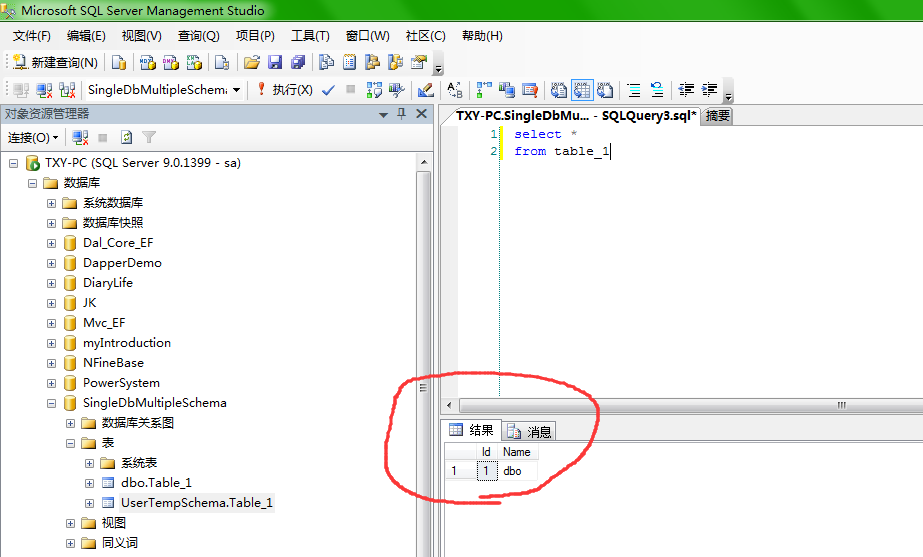923x557 pixels.
Task: Switch to the 摘要 tab
Action: [718, 115]
